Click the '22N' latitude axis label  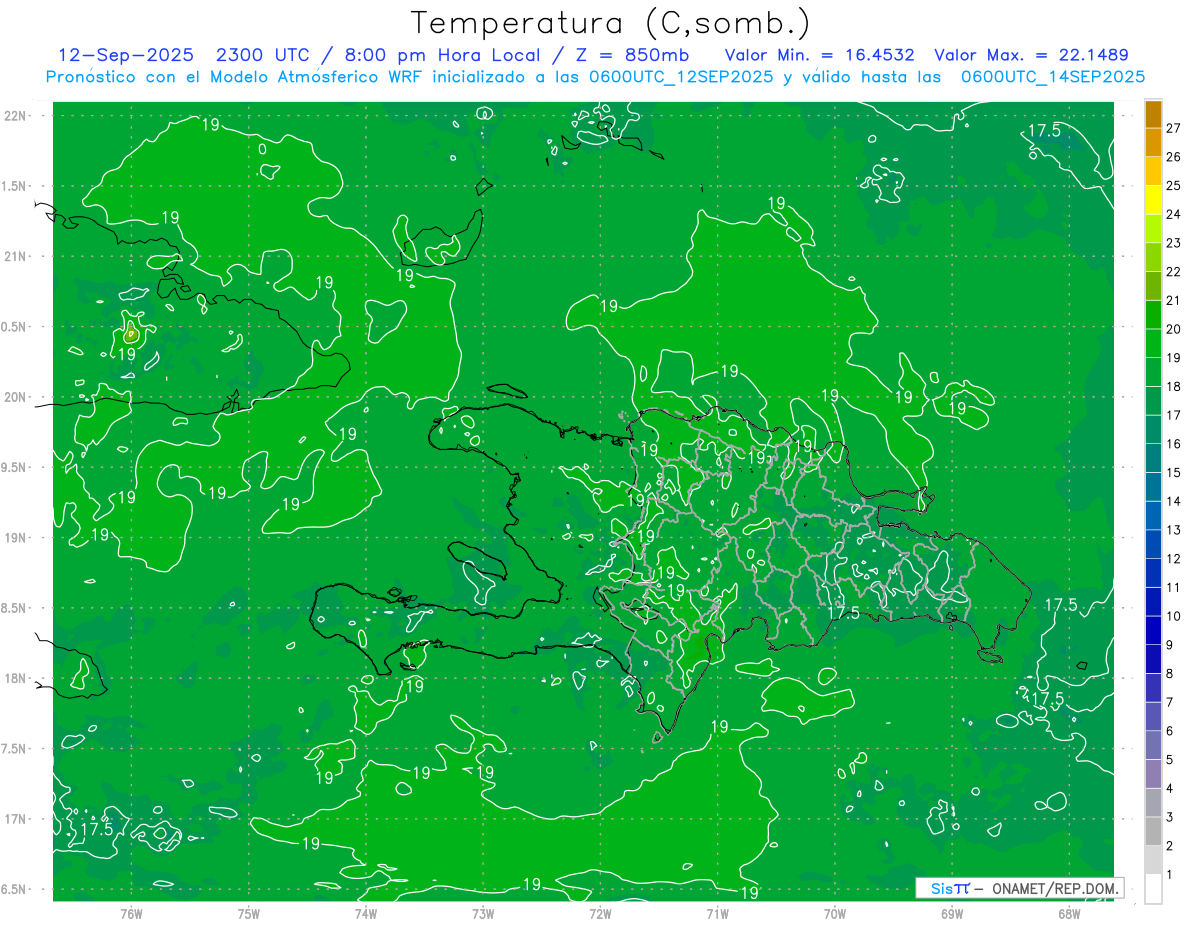(16, 116)
